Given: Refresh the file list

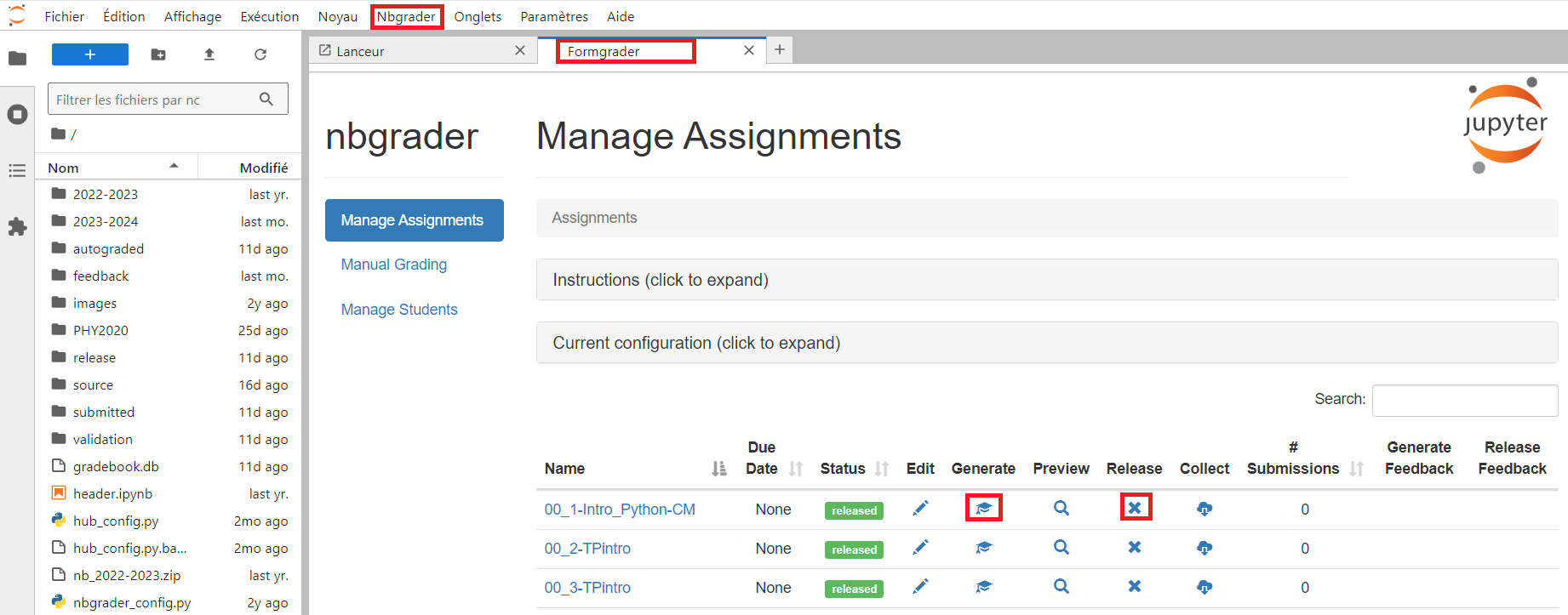Looking at the screenshot, I should 260,54.
